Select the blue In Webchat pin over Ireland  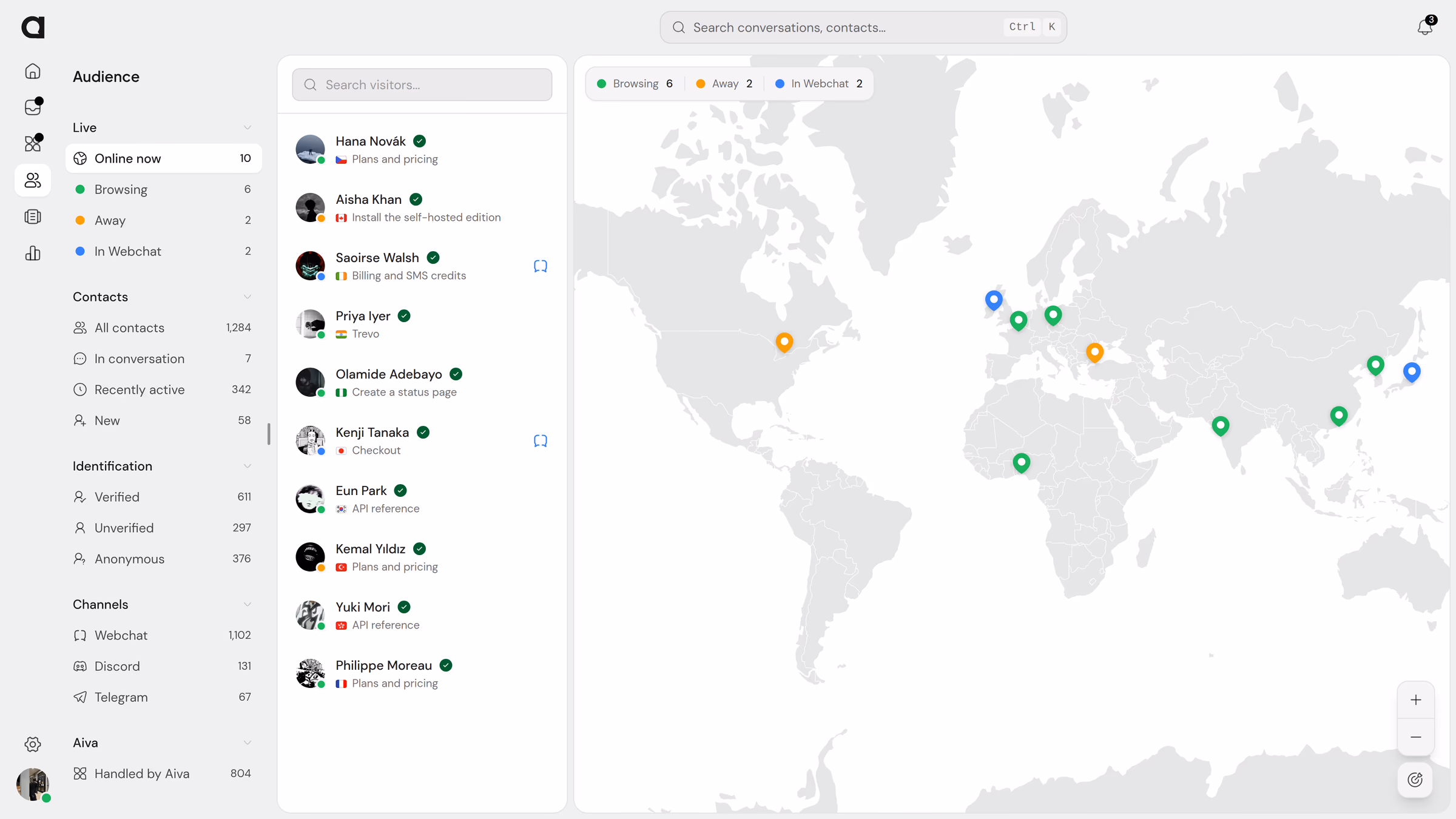point(994,300)
